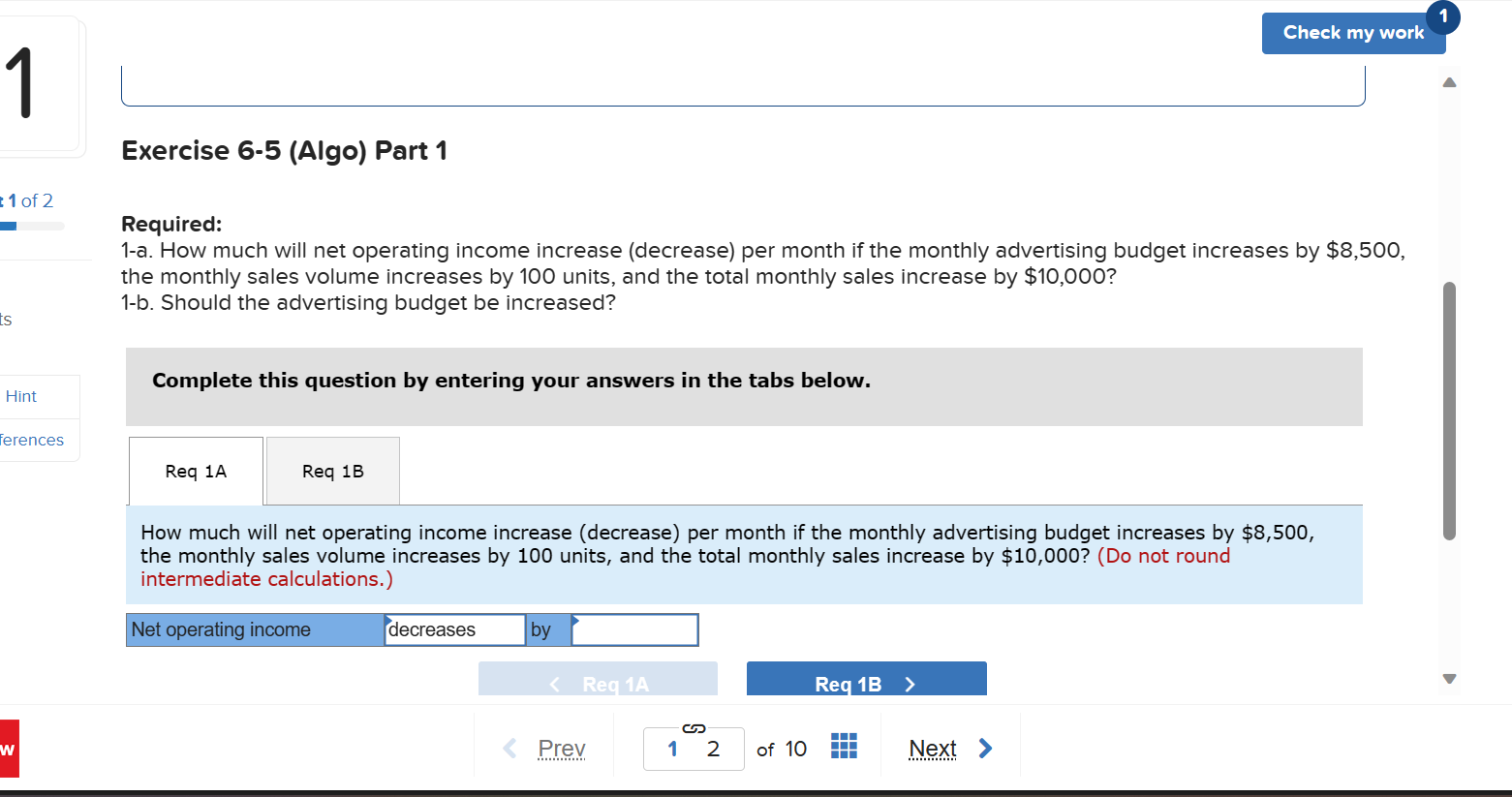Open the question map grid icon
The image size is (1512, 797).
[844, 746]
